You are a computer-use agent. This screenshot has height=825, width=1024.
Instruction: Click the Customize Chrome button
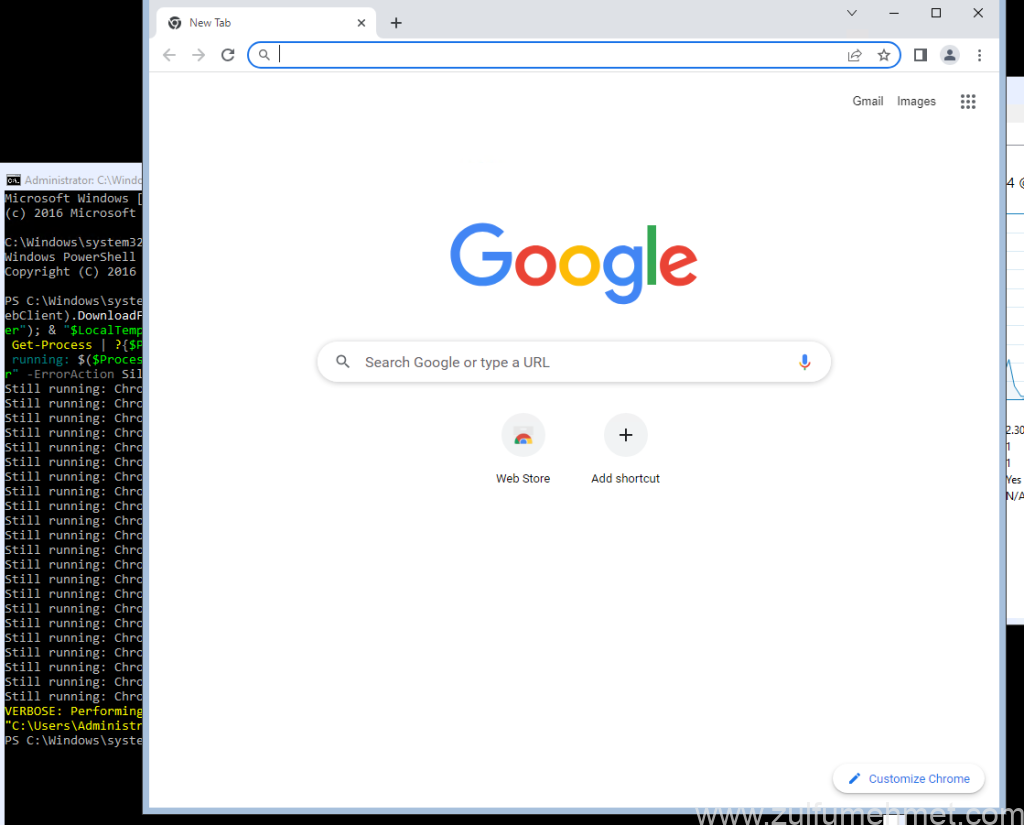pos(908,779)
